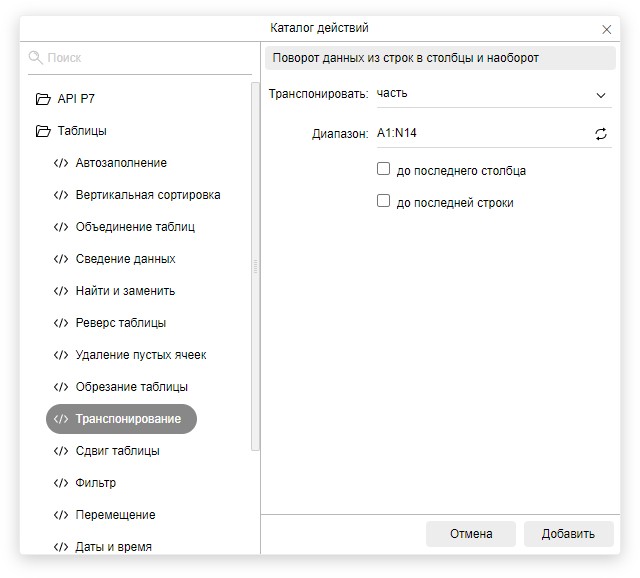640x578 pixels.
Task: Click the code icon beside Автозаполнение
Action: click(x=61, y=163)
